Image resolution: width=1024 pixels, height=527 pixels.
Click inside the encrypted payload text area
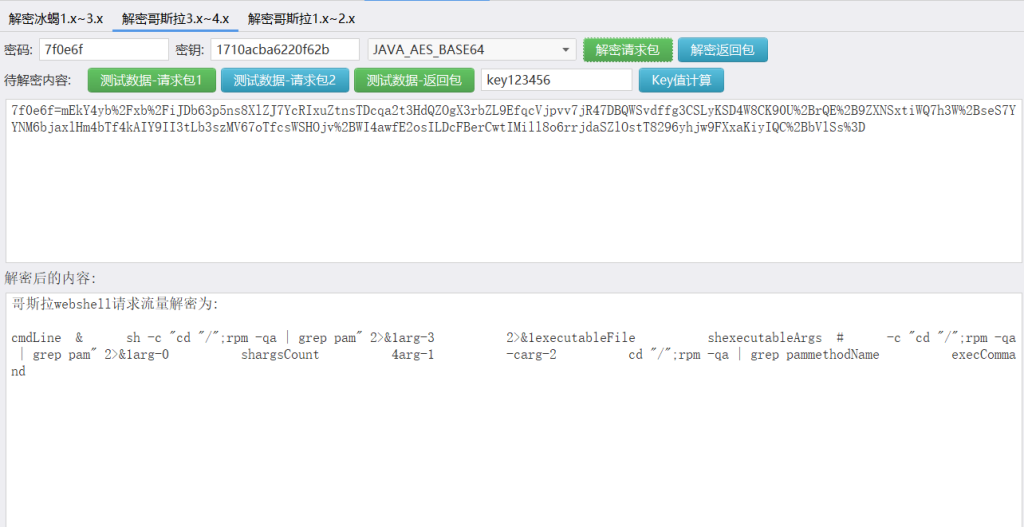510,200
